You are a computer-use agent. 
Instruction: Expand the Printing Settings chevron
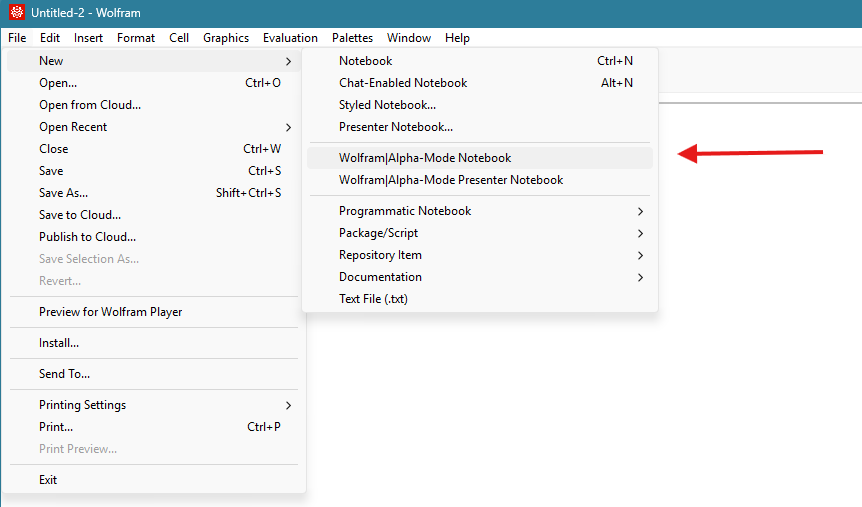[289, 405]
